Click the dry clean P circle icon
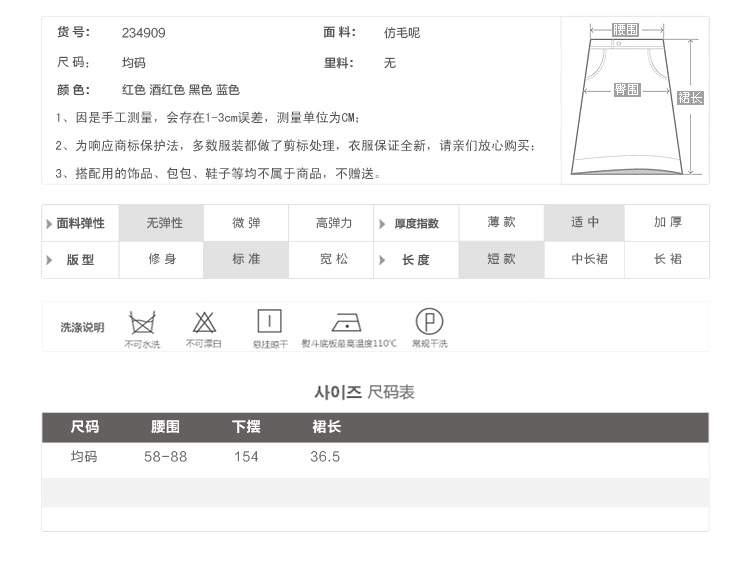This screenshot has width=750, height=561. [x=429, y=321]
